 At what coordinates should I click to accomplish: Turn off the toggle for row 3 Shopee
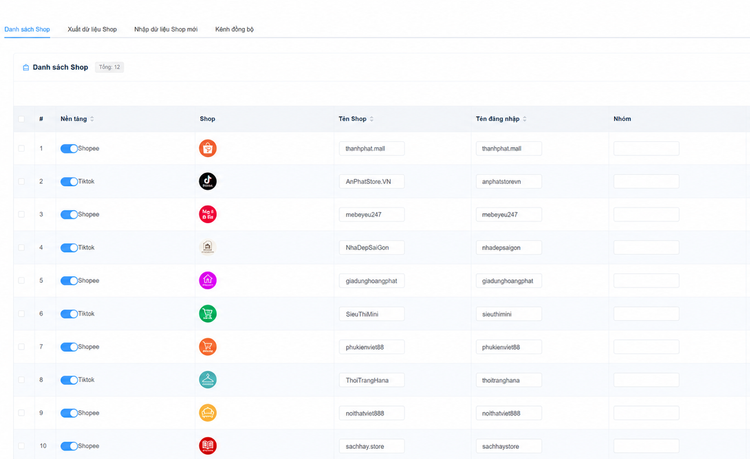[x=69, y=215]
